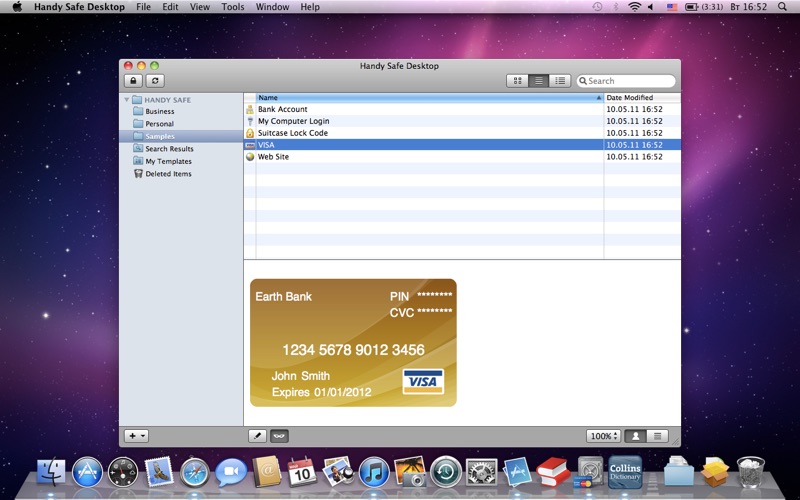Collapse the HANDY SAFE tree root
The image size is (800, 500).
point(127,99)
